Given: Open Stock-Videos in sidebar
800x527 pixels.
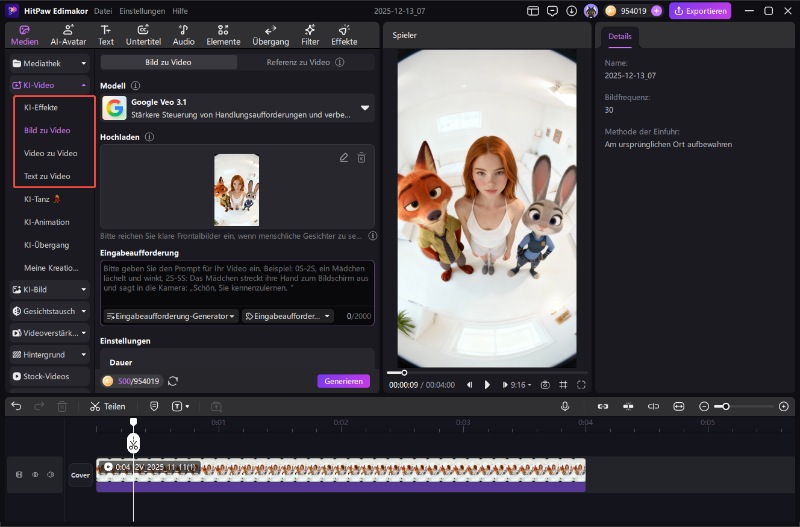Looking at the screenshot, I should coord(50,377).
